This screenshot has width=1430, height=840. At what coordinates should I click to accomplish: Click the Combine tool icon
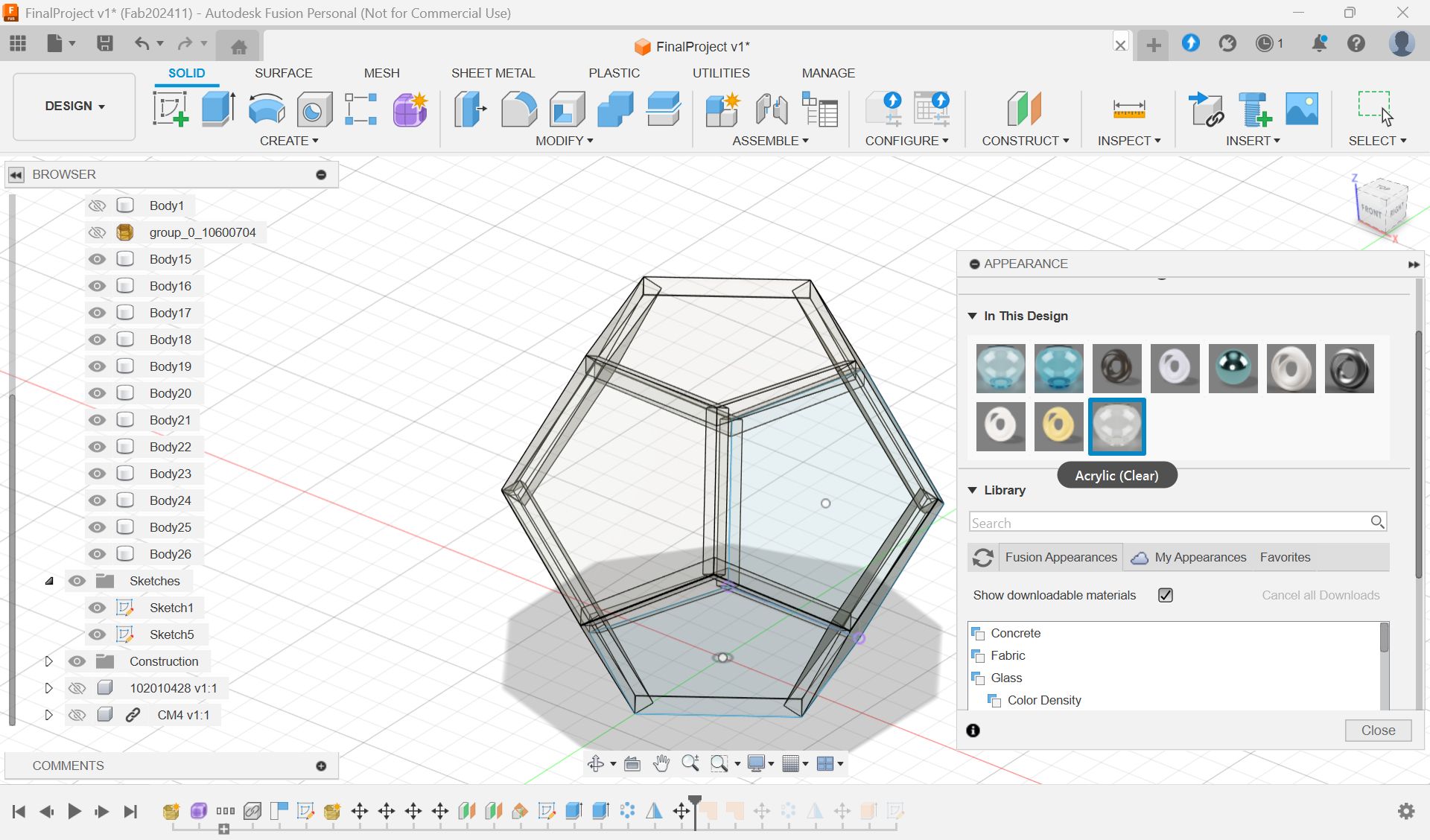[x=615, y=109]
